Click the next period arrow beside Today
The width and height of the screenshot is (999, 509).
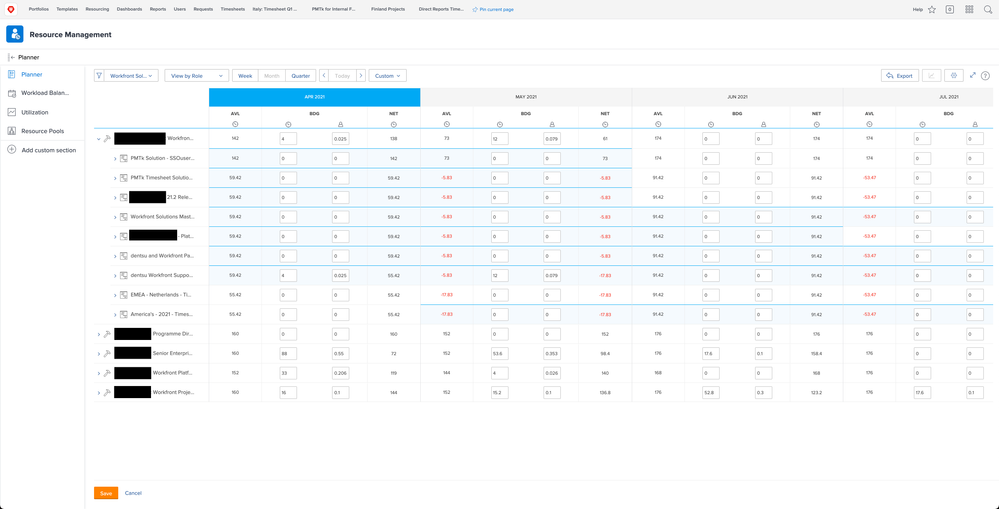[x=361, y=76]
